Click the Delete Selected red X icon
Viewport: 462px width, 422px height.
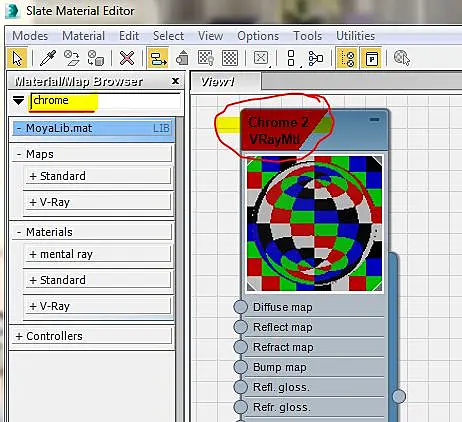point(127,58)
